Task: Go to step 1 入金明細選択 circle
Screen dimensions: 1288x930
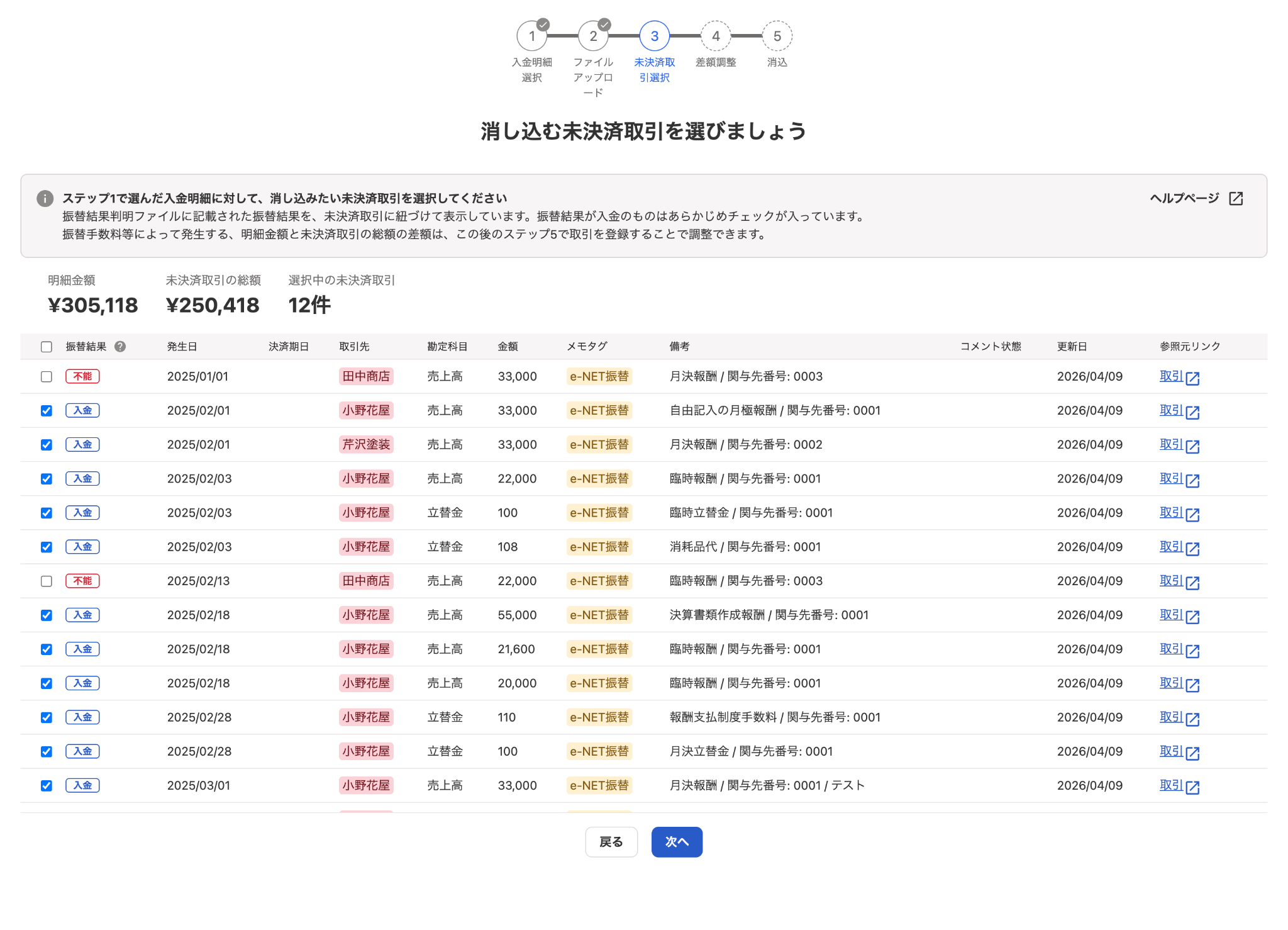Action: coord(532,36)
